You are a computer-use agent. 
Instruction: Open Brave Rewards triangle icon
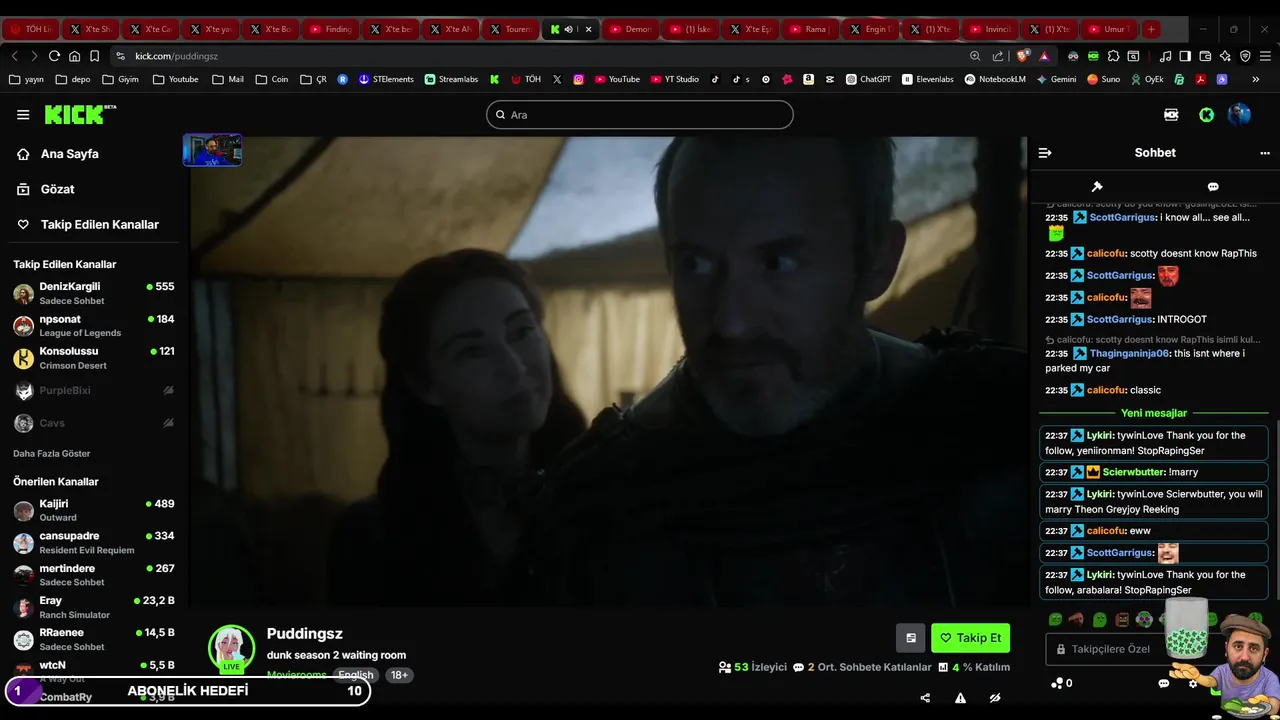pos(1044,56)
